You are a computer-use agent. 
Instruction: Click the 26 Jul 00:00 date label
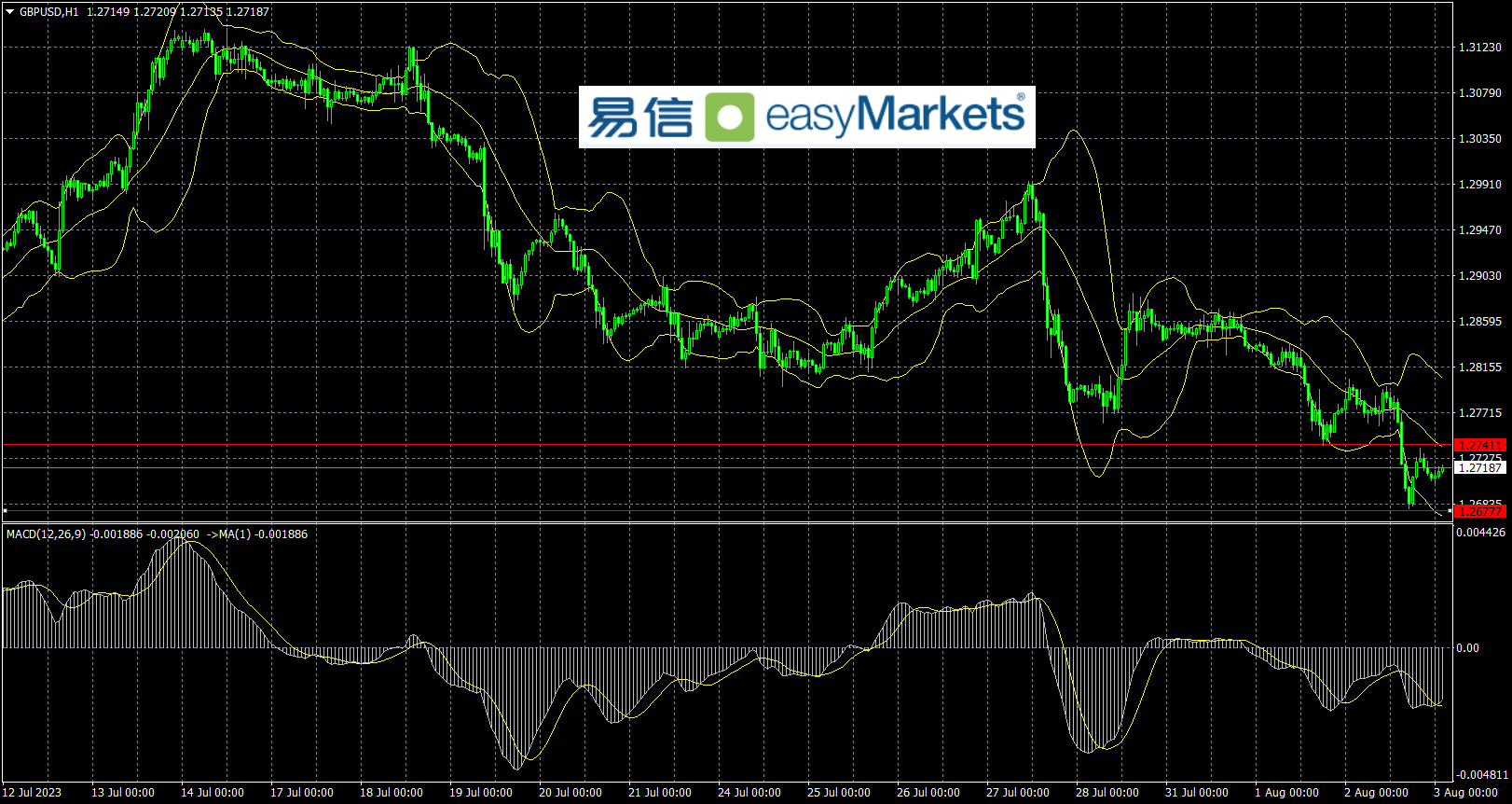pyautogui.click(x=928, y=793)
